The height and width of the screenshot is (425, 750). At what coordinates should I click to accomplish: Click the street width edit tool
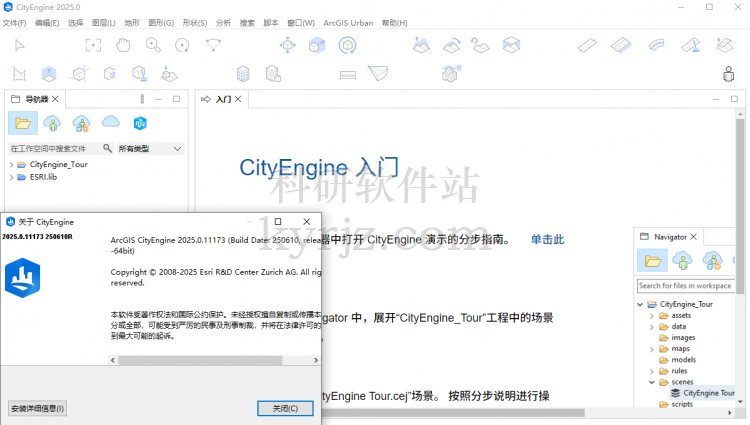coord(621,45)
